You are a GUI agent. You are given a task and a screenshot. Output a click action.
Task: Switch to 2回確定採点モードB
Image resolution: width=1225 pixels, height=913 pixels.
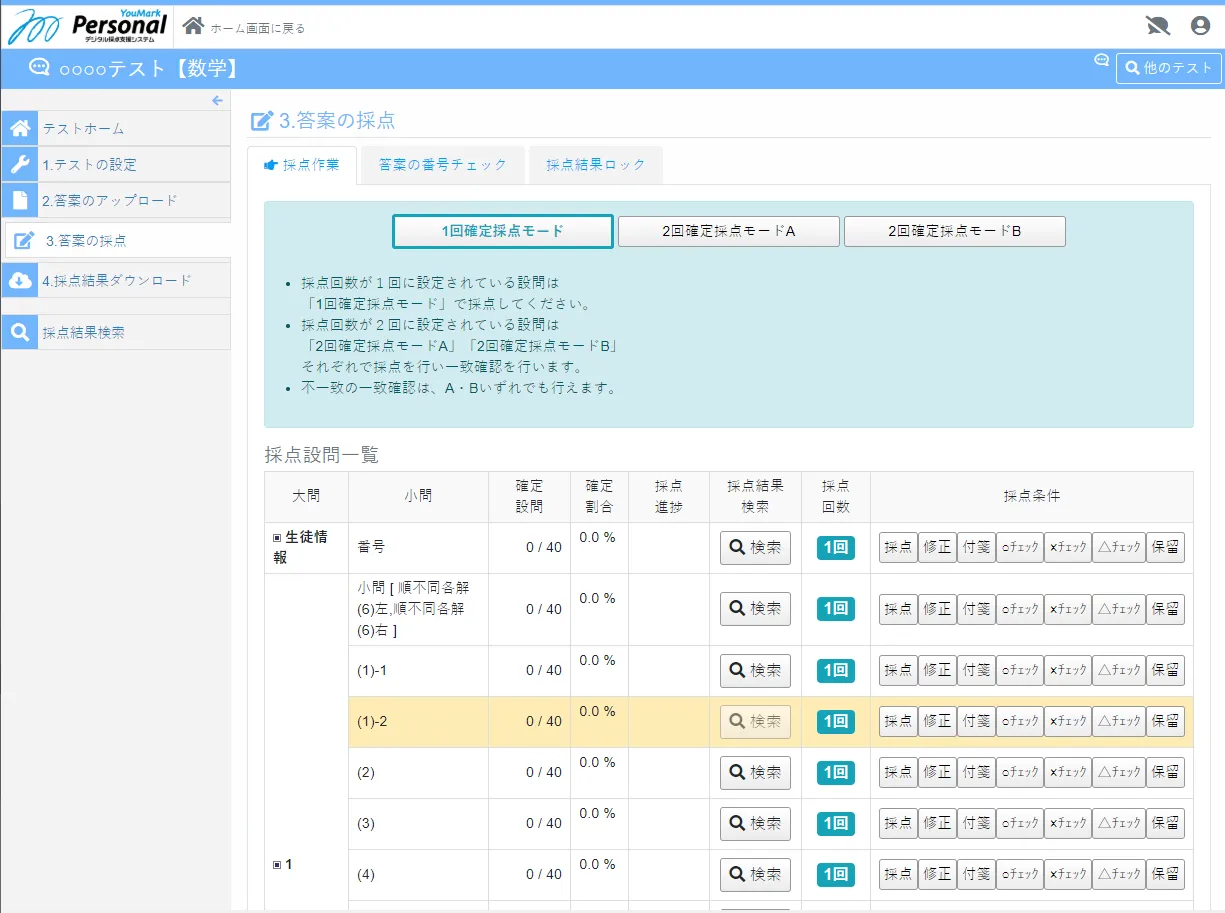(954, 231)
